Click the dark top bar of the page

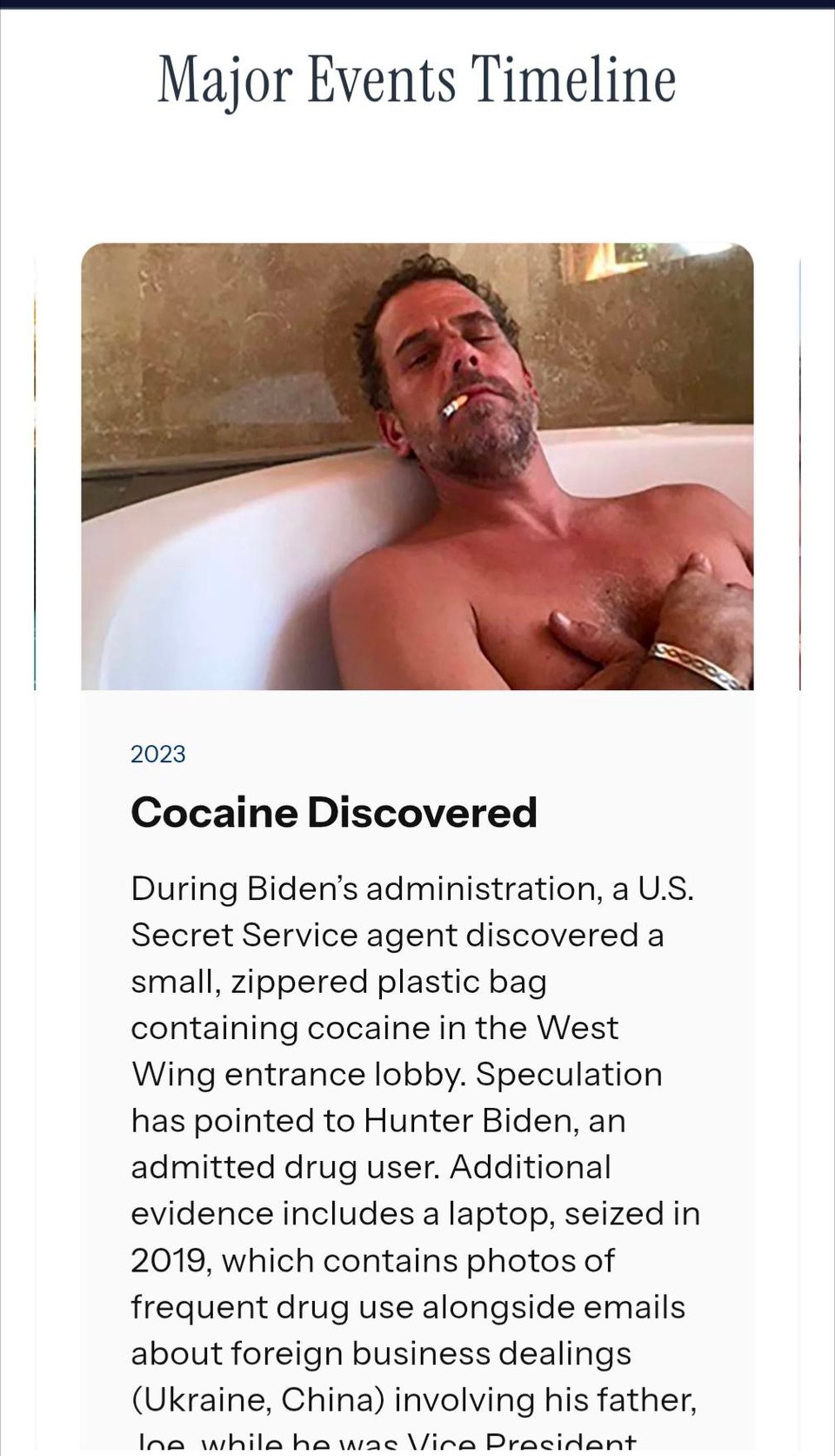(417, 4)
